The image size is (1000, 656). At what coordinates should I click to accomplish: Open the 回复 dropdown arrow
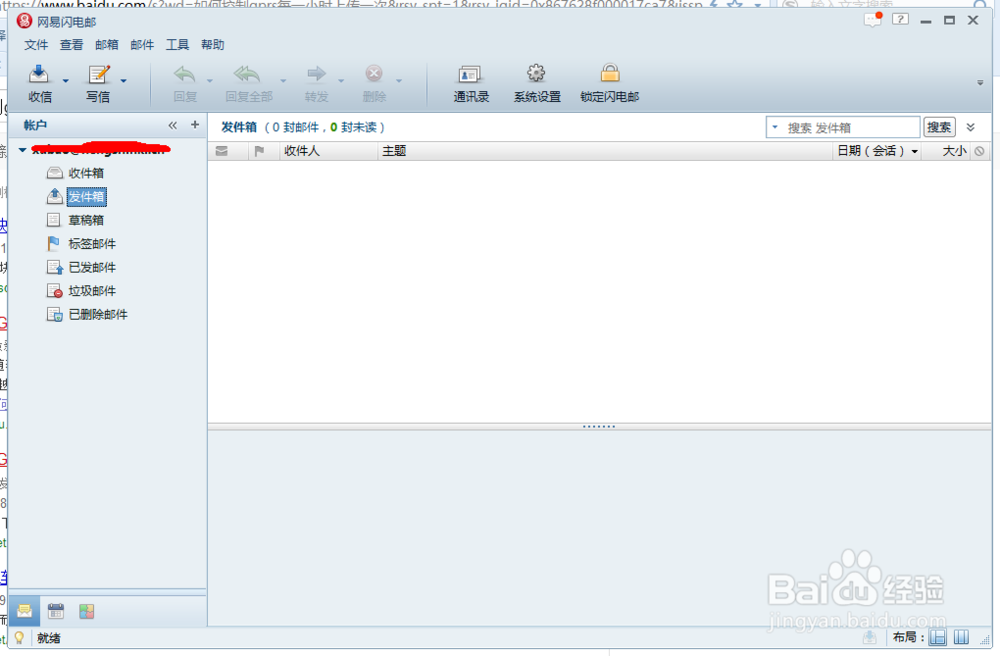pyautogui.click(x=209, y=81)
